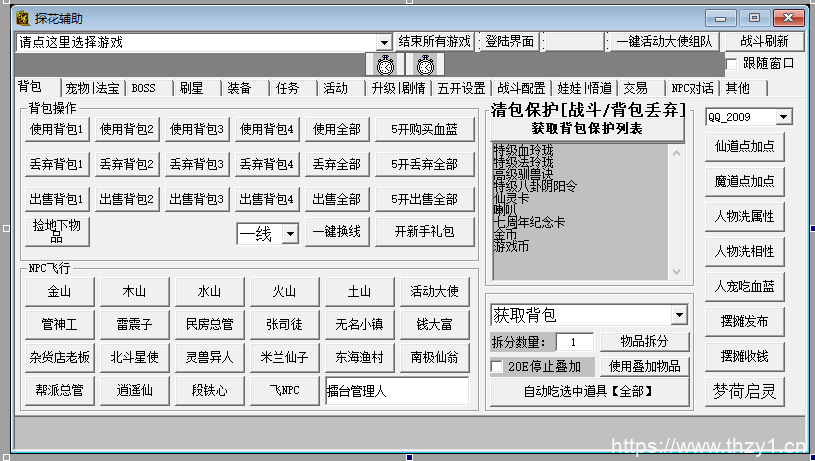Click the 仙道点加点 button

pyautogui.click(x=744, y=147)
